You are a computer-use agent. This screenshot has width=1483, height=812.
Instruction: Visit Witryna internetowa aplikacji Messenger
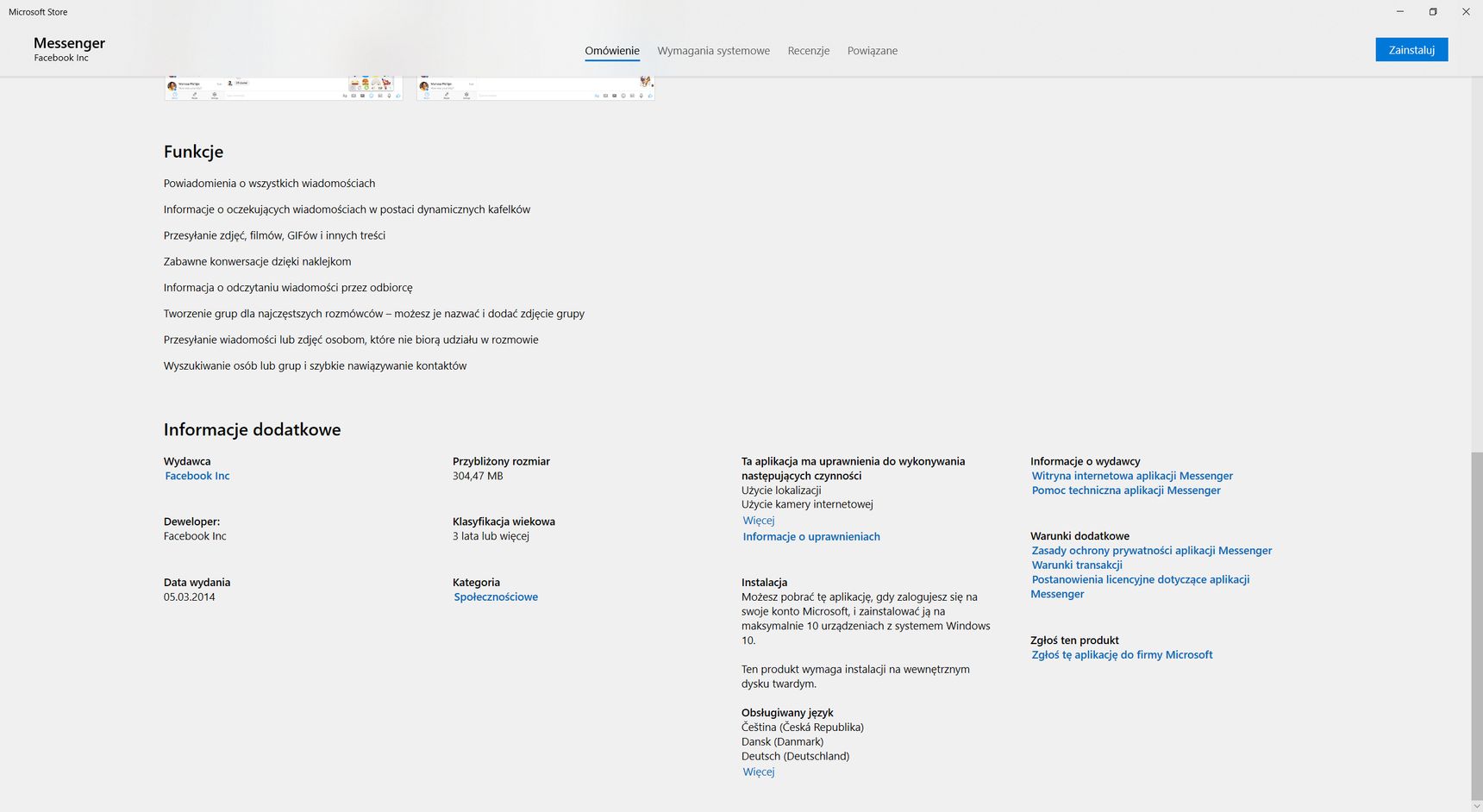[1132, 476]
